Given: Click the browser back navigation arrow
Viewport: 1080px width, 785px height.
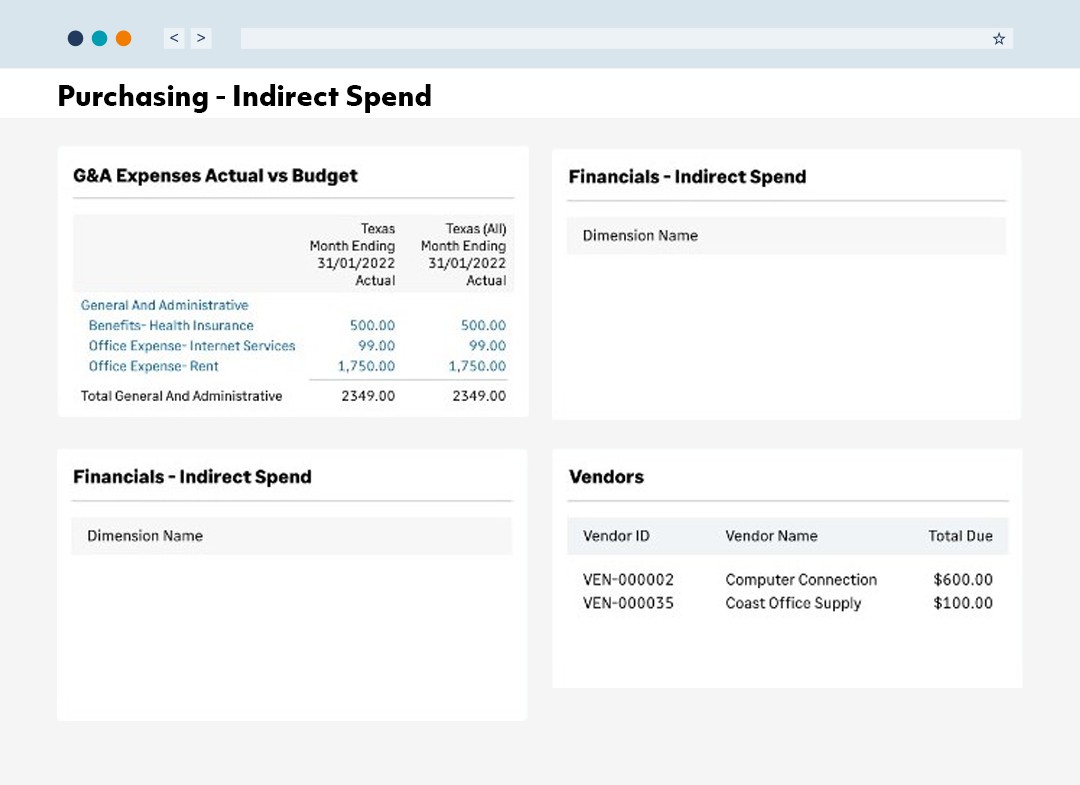Looking at the screenshot, I should click(173, 37).
